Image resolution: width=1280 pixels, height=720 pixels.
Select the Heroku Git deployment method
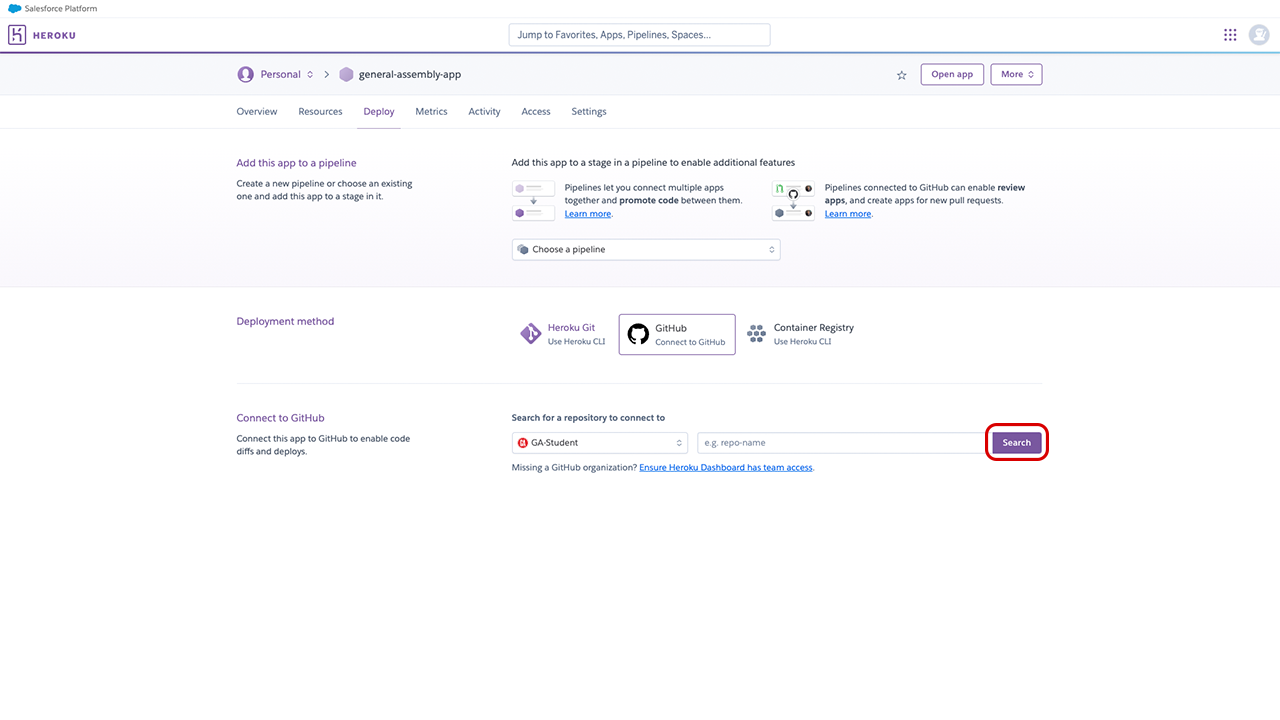tap(563, 334)
